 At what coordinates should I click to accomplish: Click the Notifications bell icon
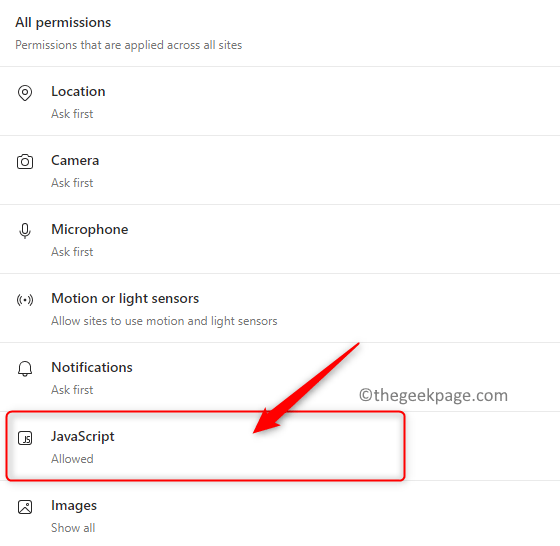coord(25,369)
